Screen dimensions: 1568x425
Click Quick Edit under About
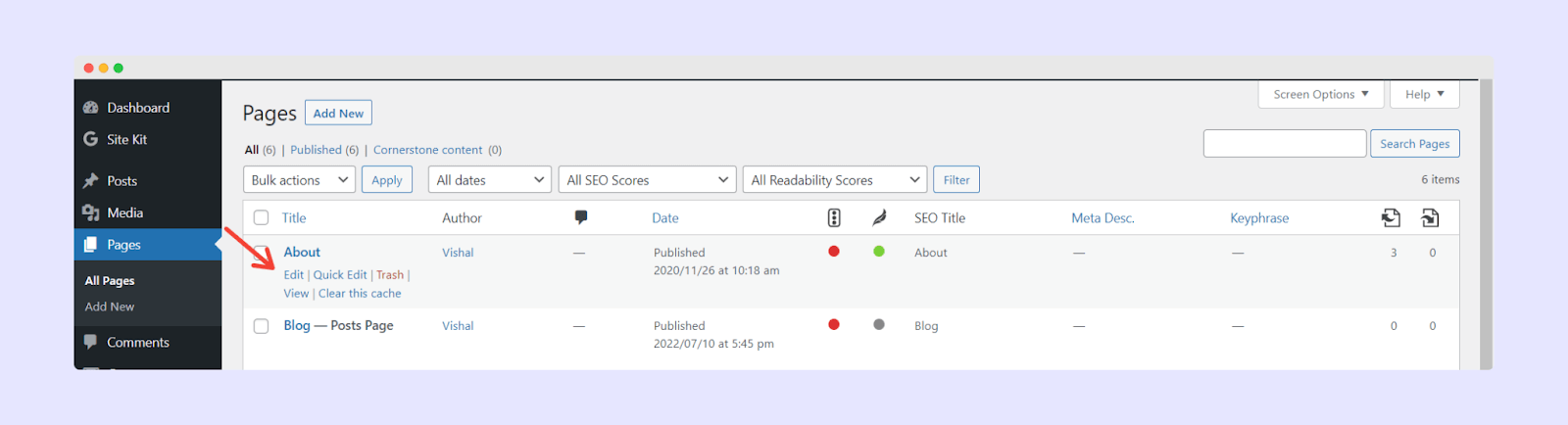coord(340,275)
